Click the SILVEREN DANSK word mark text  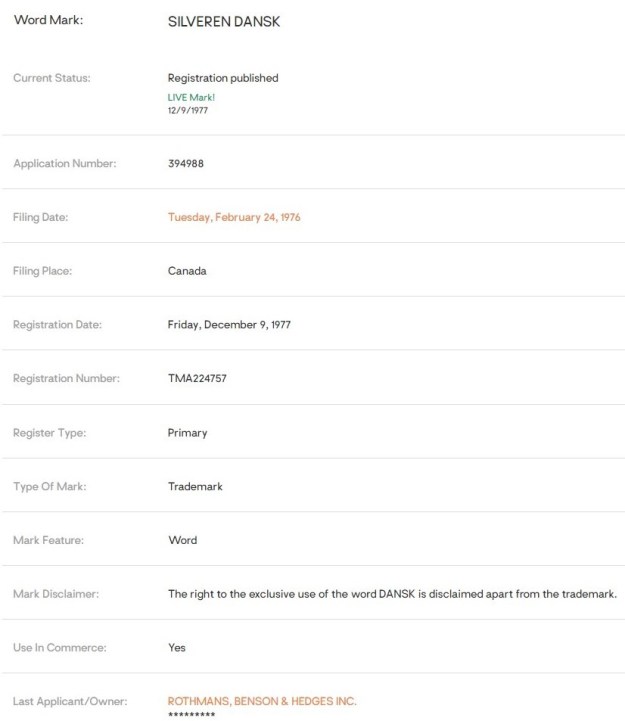224,21
